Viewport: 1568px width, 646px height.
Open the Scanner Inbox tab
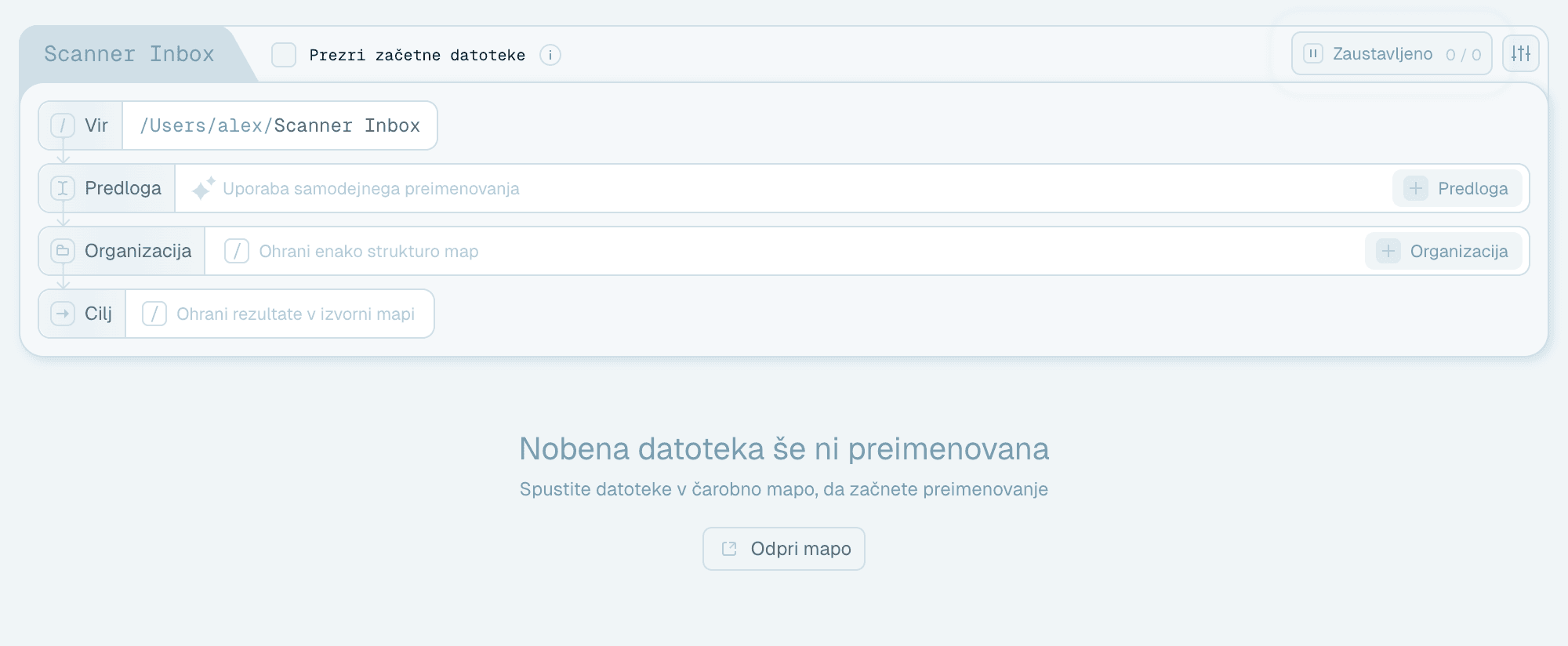point(129,54)
